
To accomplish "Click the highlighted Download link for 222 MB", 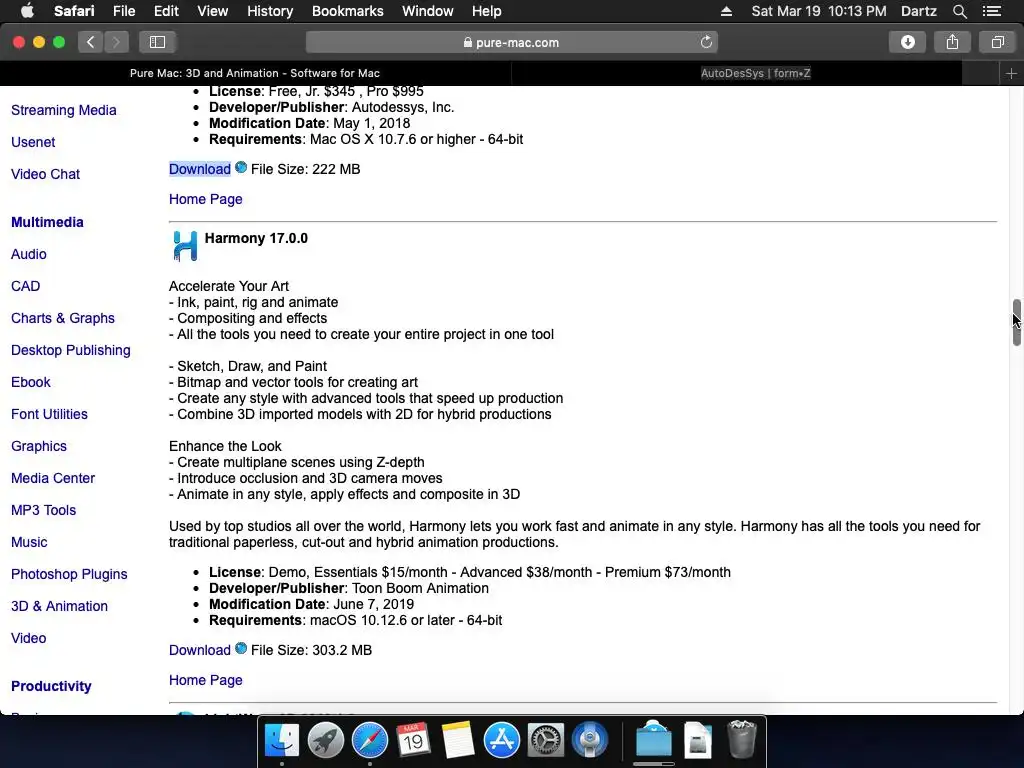I will coord(200,169).
